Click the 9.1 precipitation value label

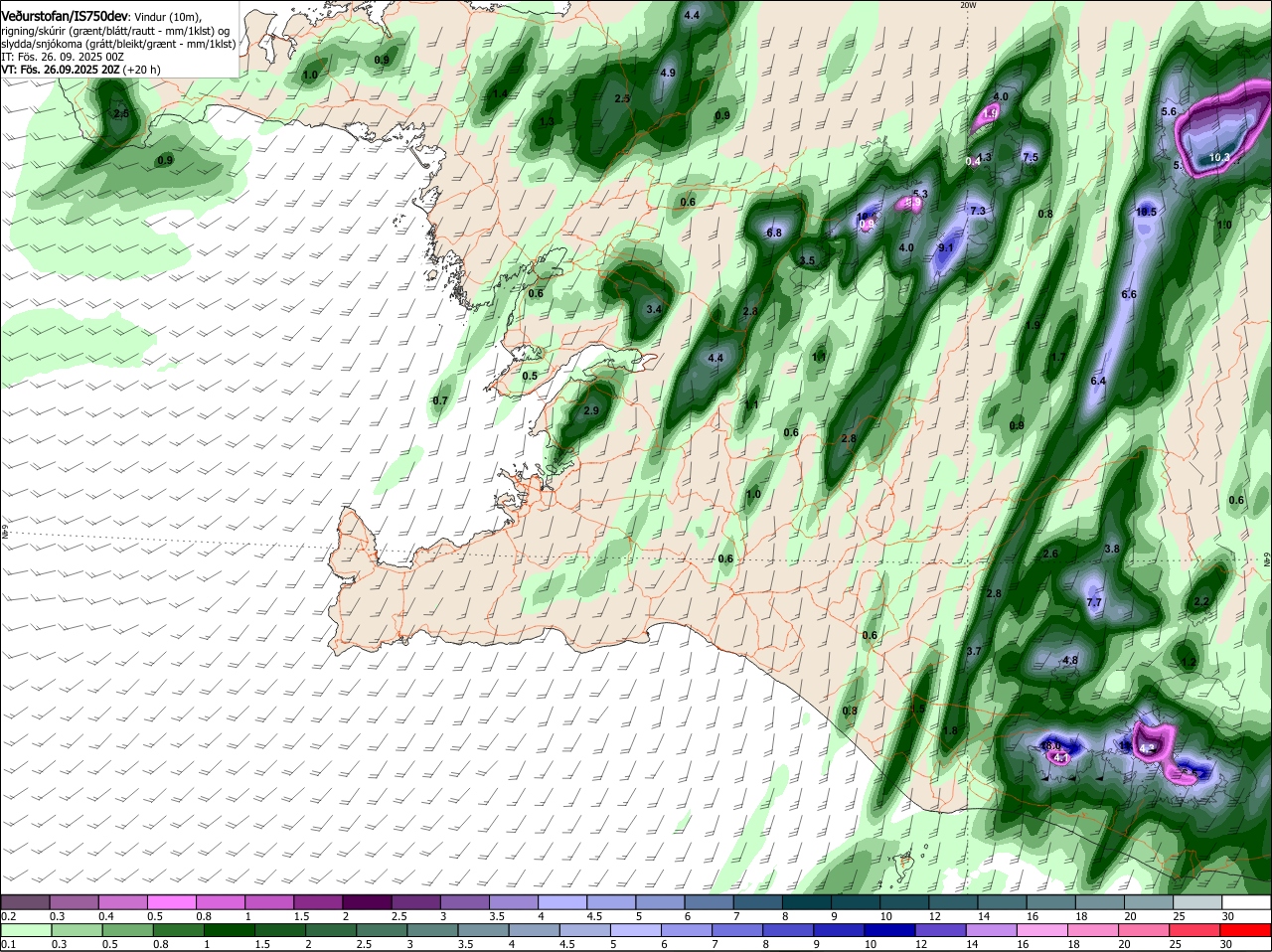pyautogui.click(x=946, y=247)
